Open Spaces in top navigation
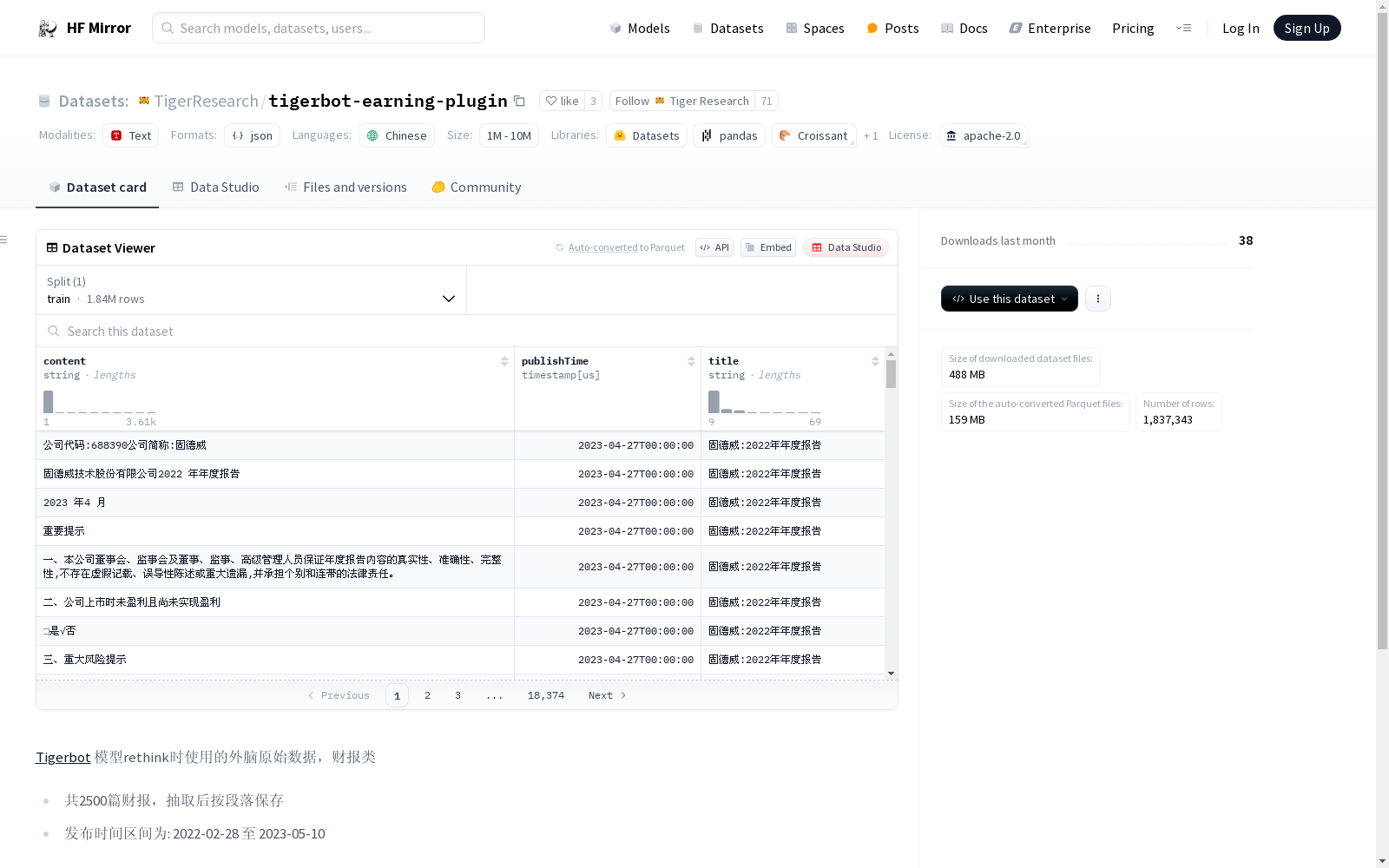 [x=815, y=28]
